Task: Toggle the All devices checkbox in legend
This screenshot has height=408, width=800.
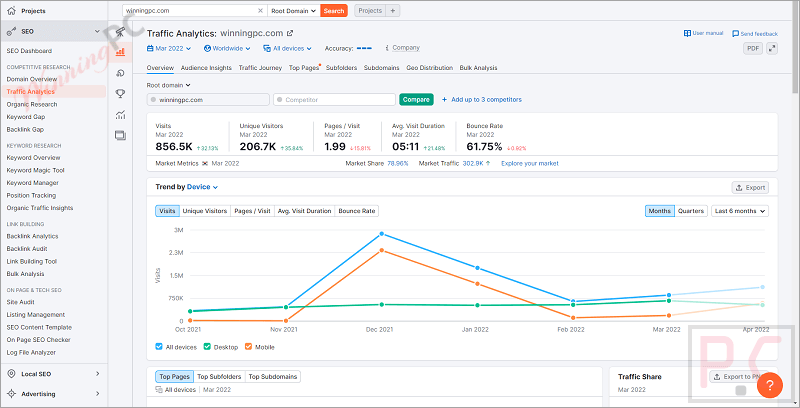Action: click(x=159, y=347)
